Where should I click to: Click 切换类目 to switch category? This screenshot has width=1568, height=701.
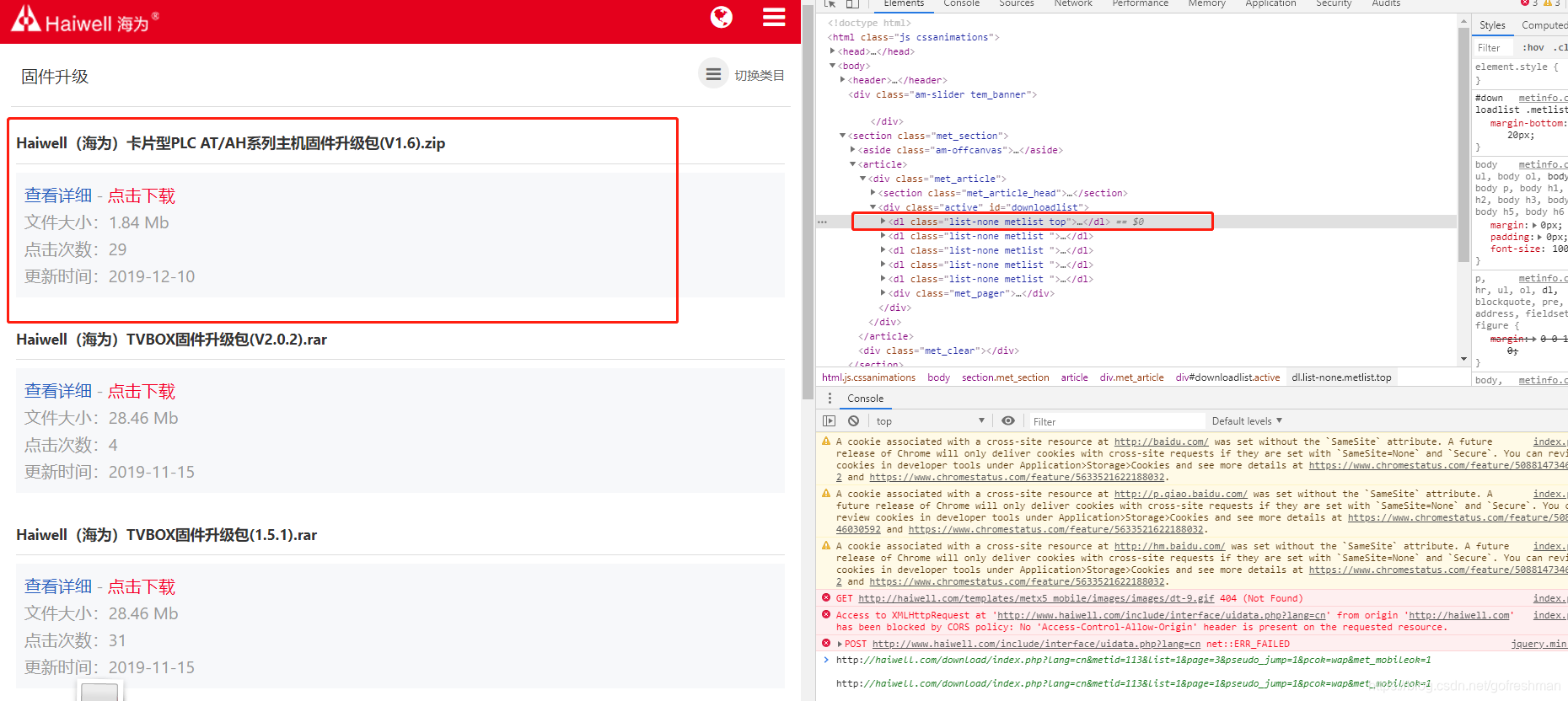click(760, 75)
